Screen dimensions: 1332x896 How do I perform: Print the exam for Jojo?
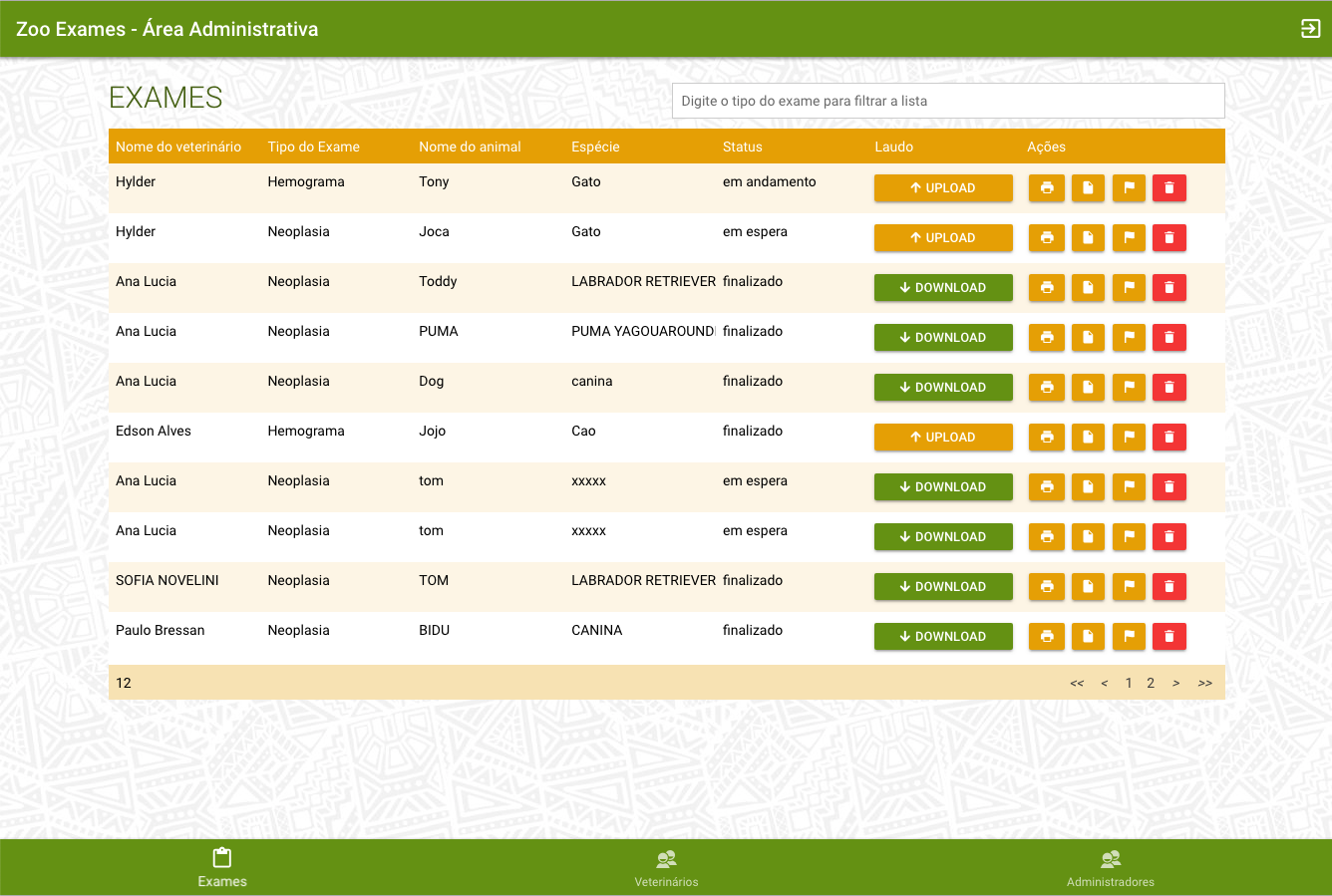1046,438
